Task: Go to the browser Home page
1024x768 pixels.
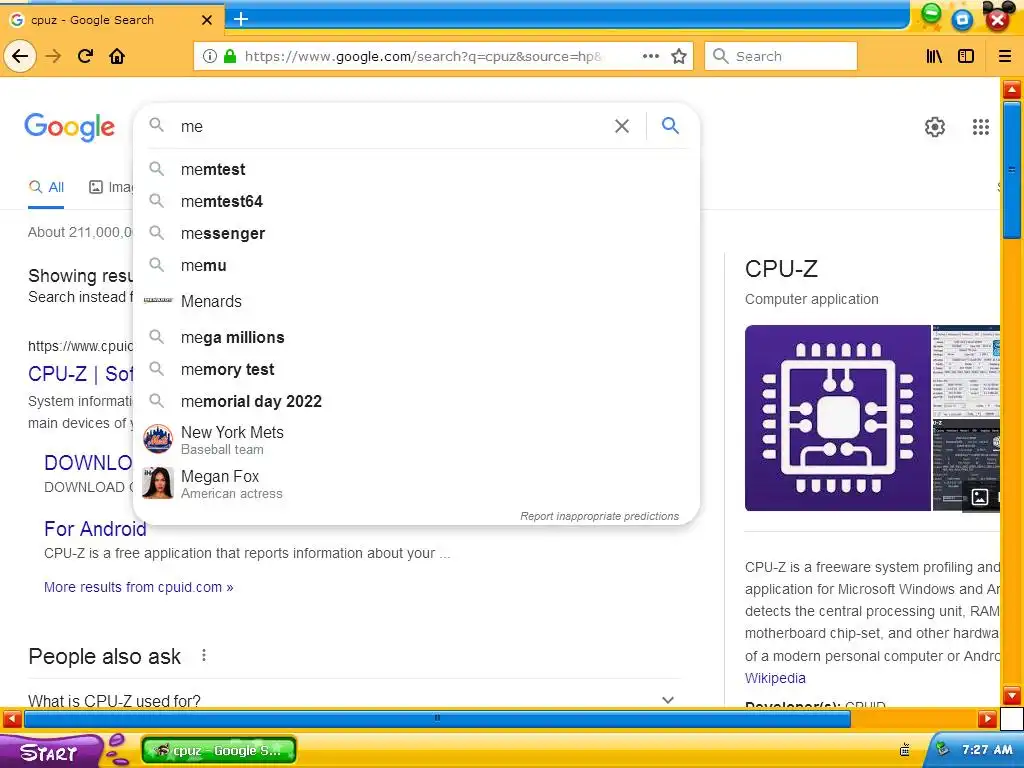Action: point(117,56)
